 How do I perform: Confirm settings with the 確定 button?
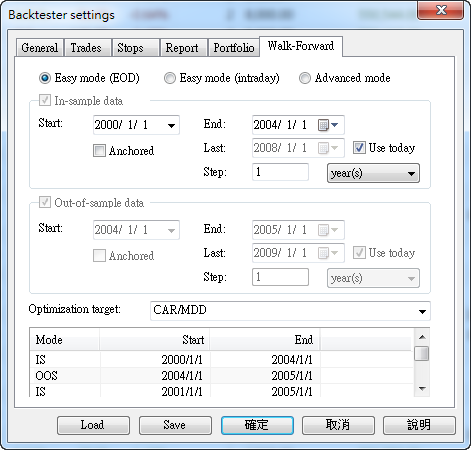pyautogui.click(x=257, y=425)
